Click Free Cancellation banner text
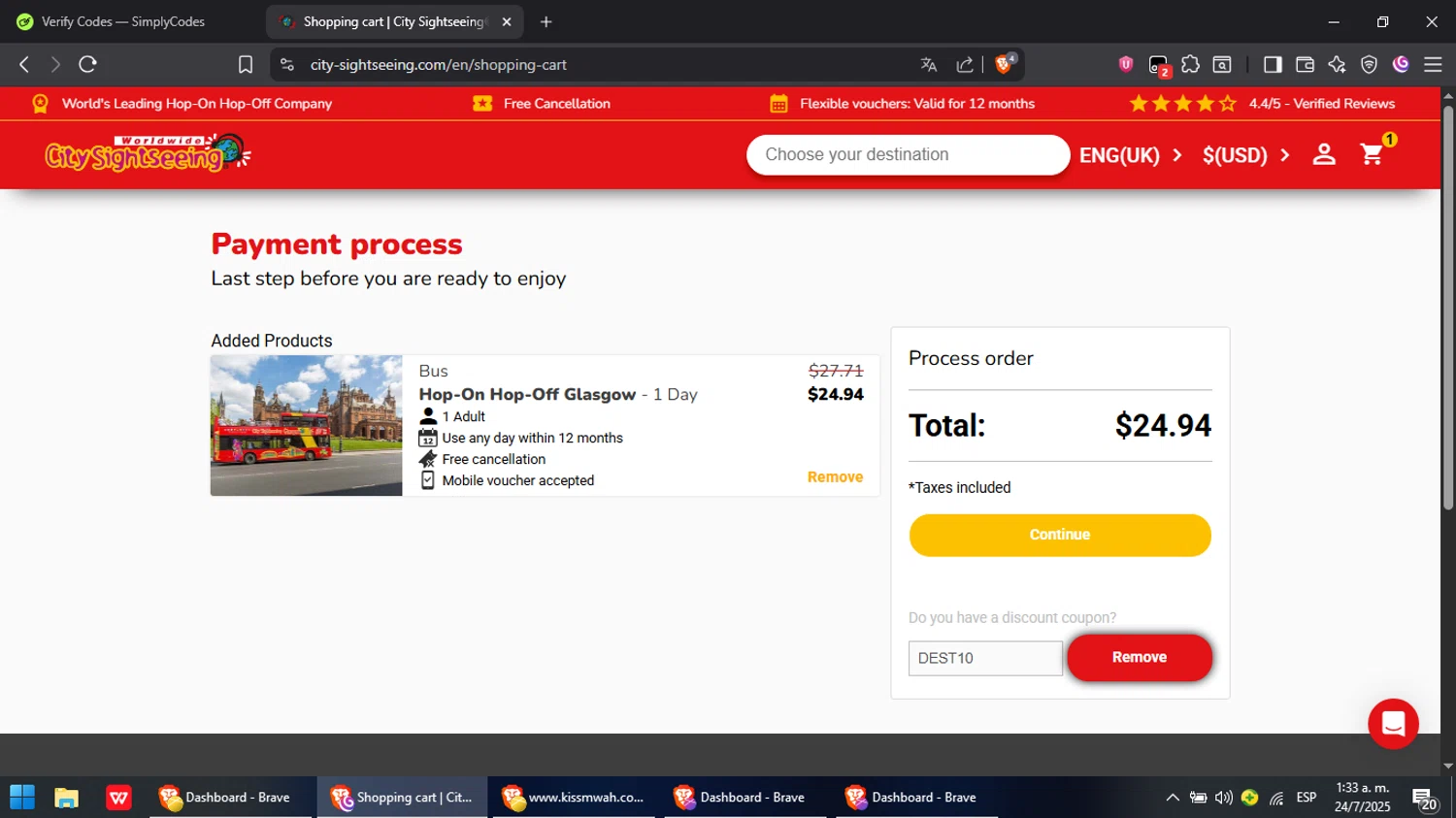The height and width of the screenshot is (818, 1456). coord(556,103)
